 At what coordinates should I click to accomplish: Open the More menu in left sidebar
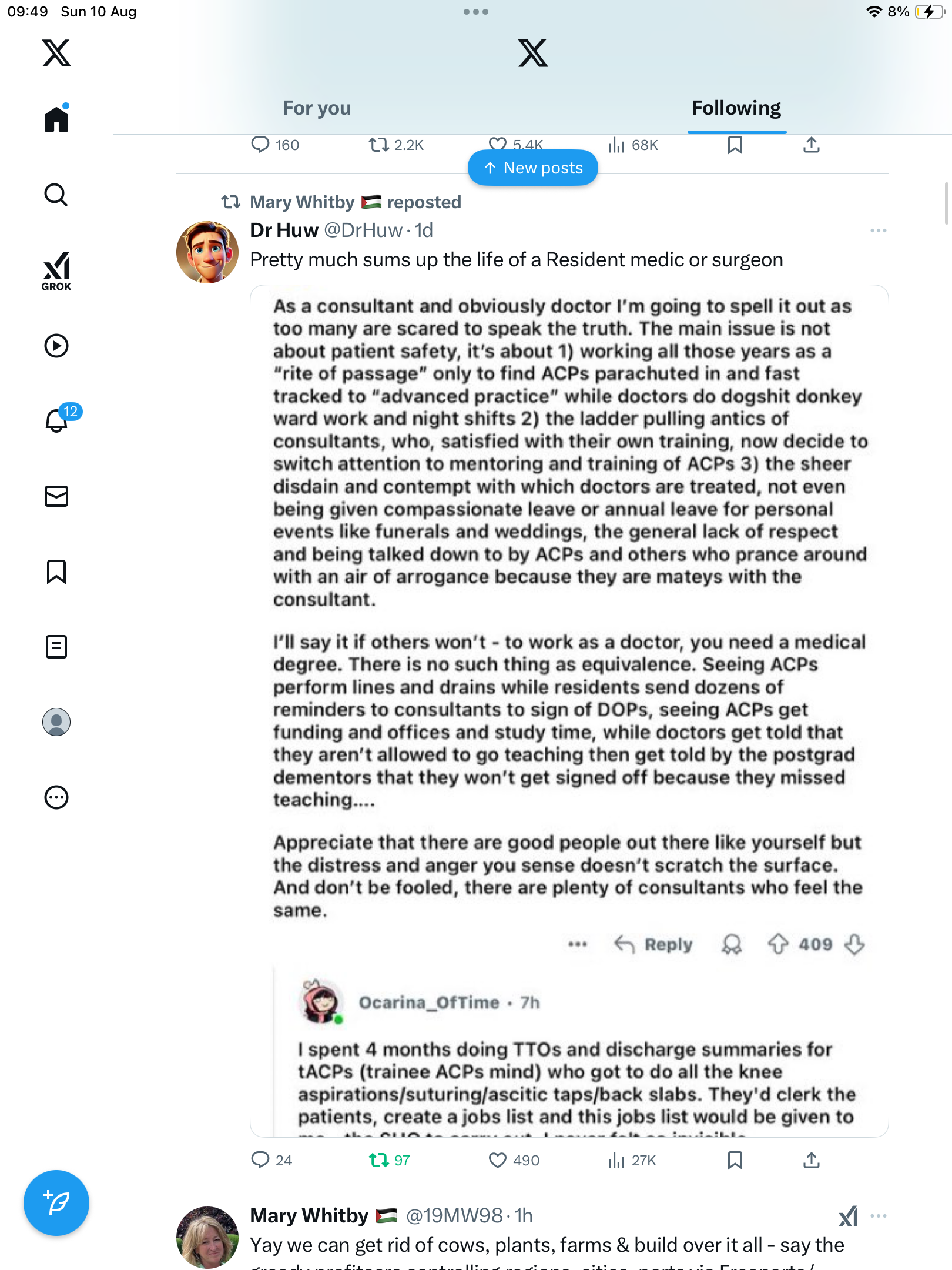pyautogui.click(x=56, y=797)
